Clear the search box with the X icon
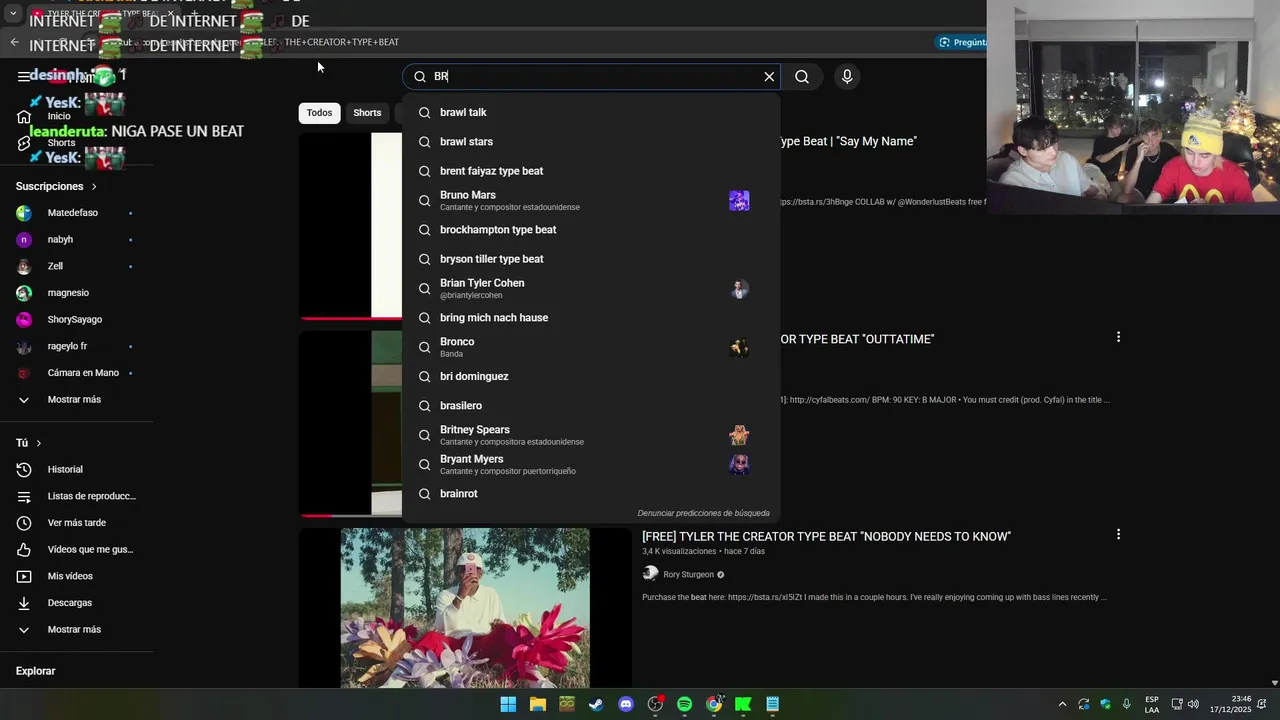 [x=769, y=77]
